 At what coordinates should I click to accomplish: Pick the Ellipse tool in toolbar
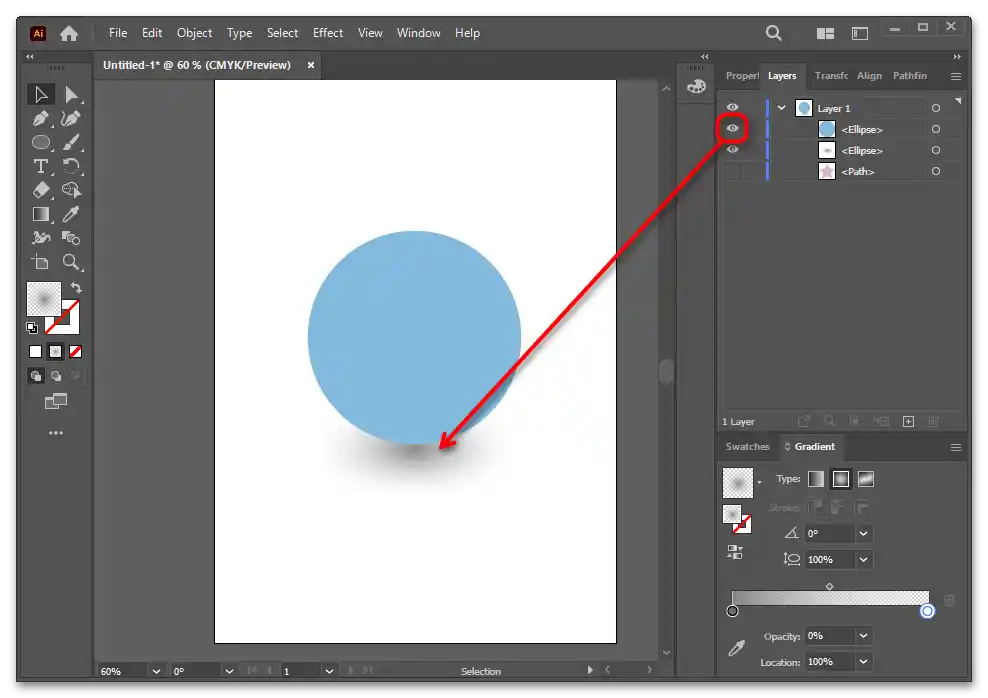(41, 143)
